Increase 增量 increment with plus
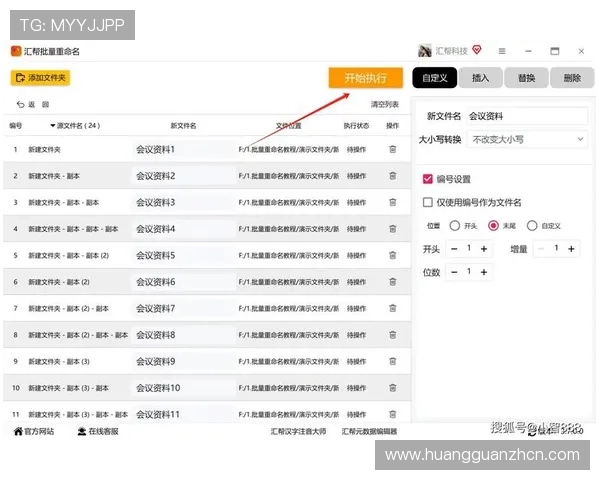This screenshot has height=480, width=600. click(x=571, y=249)
